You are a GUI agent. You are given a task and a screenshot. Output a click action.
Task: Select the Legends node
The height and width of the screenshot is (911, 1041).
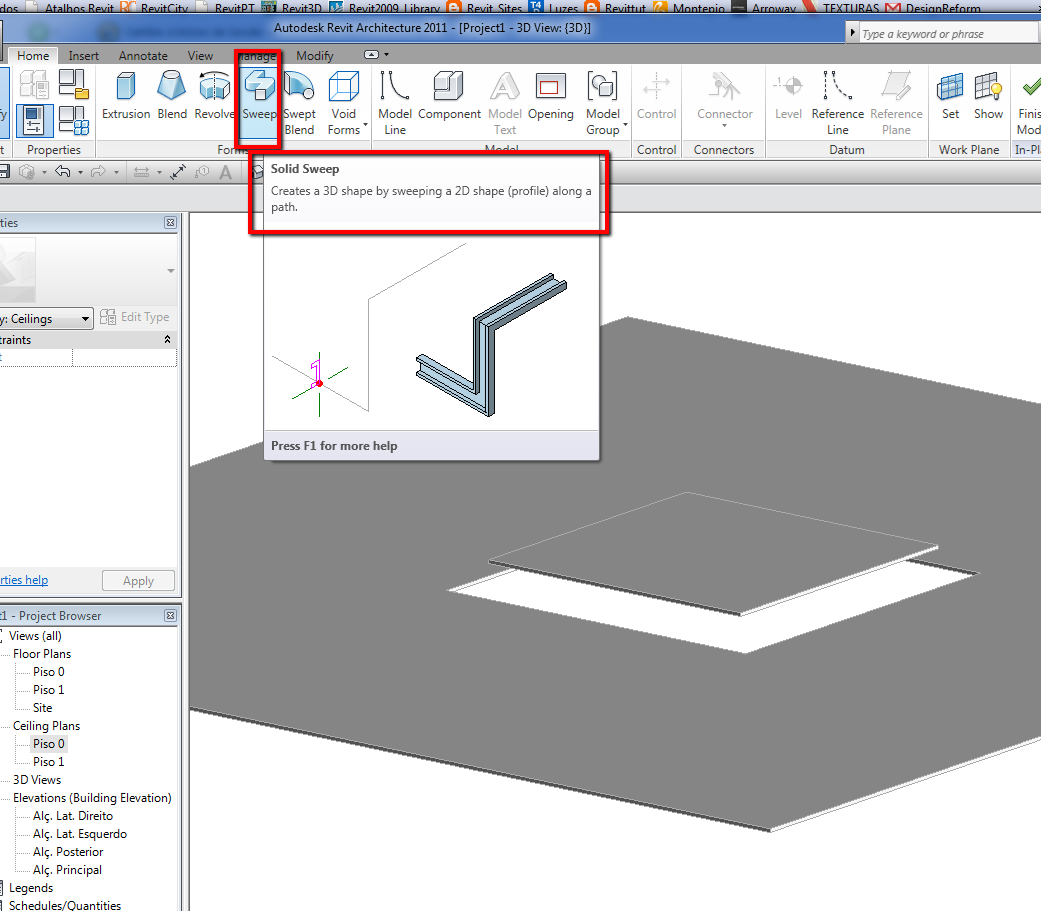(x=31, y=888)
